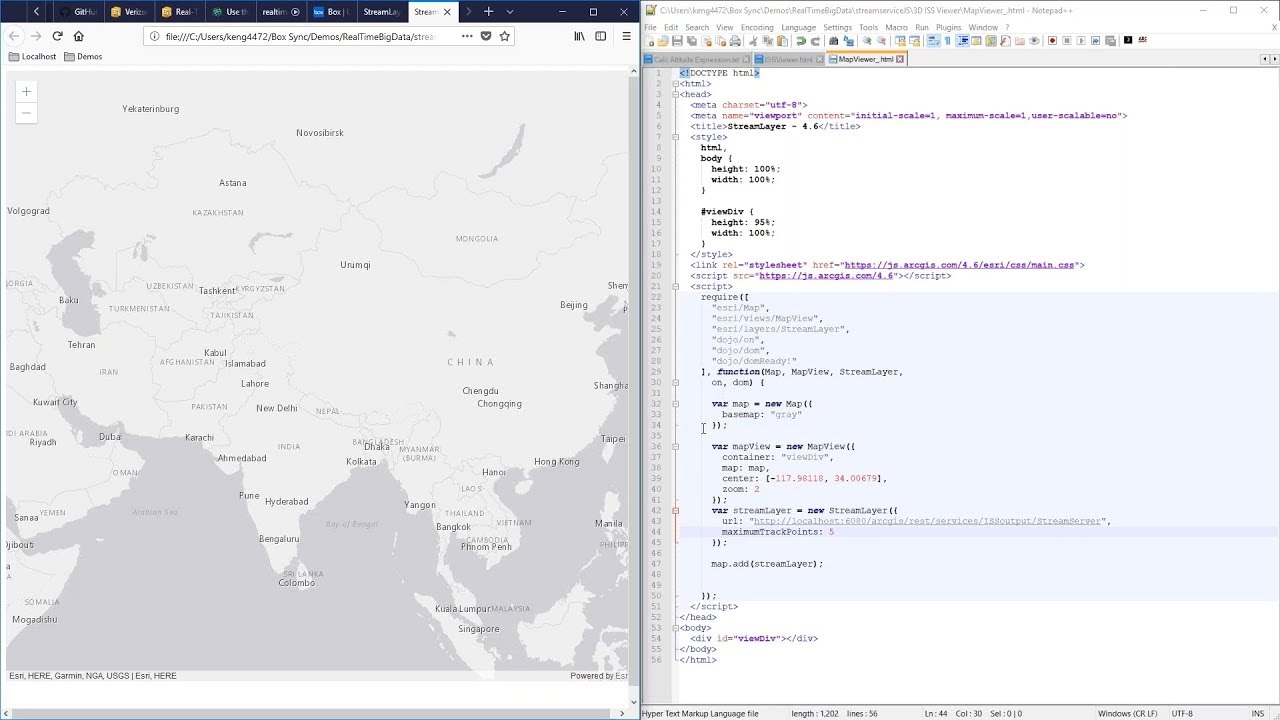Screen dimensions: 1280x720
Task: Click the localhost StreamServer URL in code
Action: pos(927,521)
